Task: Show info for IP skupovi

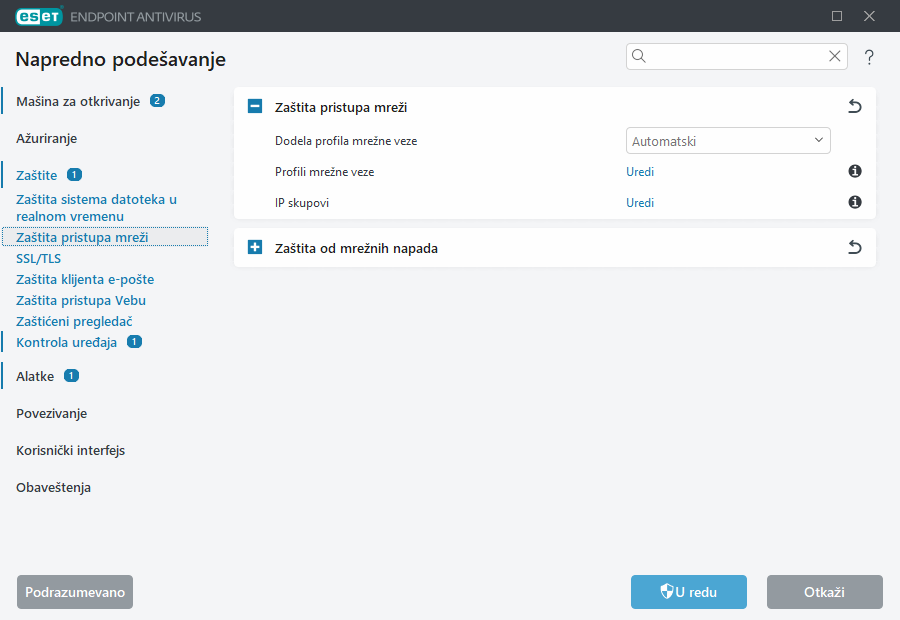Action: point(855,202)
